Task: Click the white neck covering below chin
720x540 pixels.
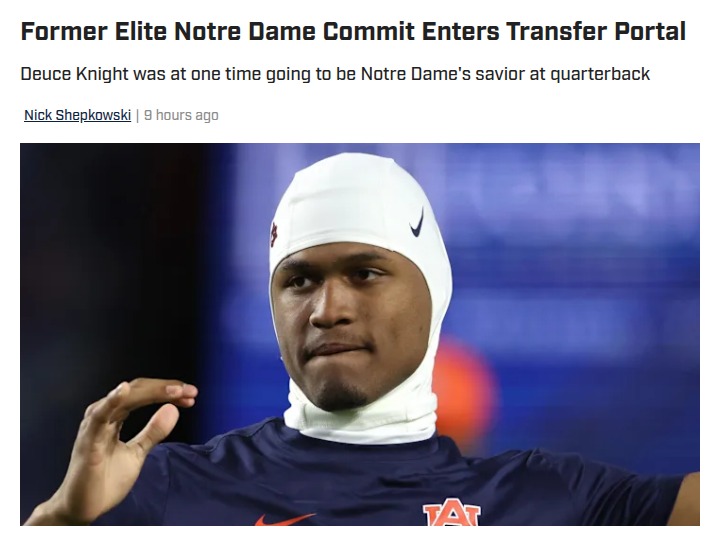Action: click(360, 420)
